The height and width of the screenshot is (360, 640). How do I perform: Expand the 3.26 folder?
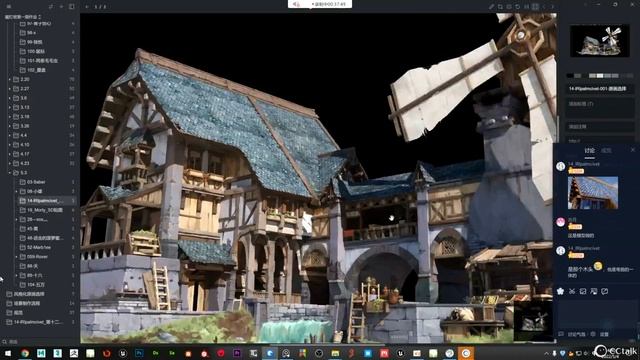tap(10, 126)
